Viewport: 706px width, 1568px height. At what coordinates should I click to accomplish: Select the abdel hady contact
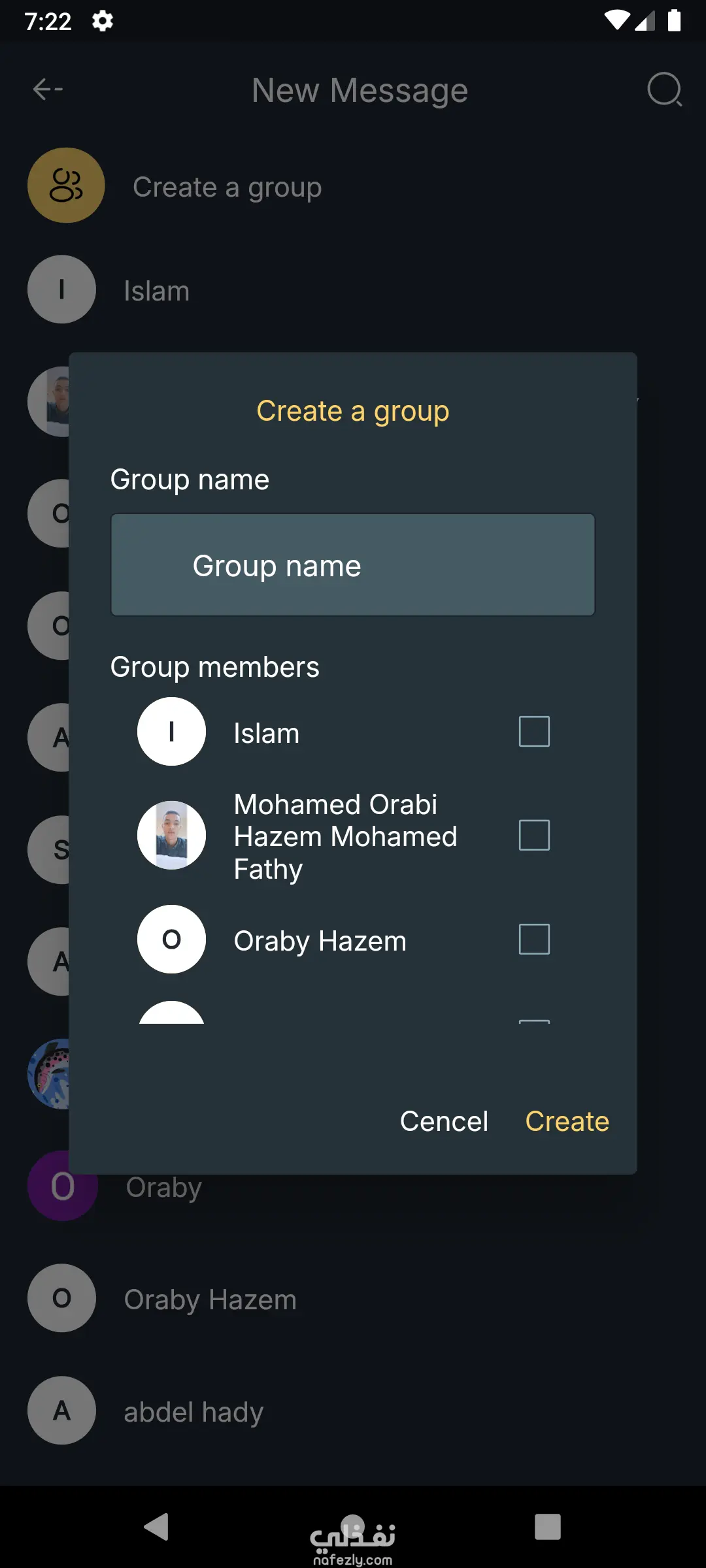193,1412
